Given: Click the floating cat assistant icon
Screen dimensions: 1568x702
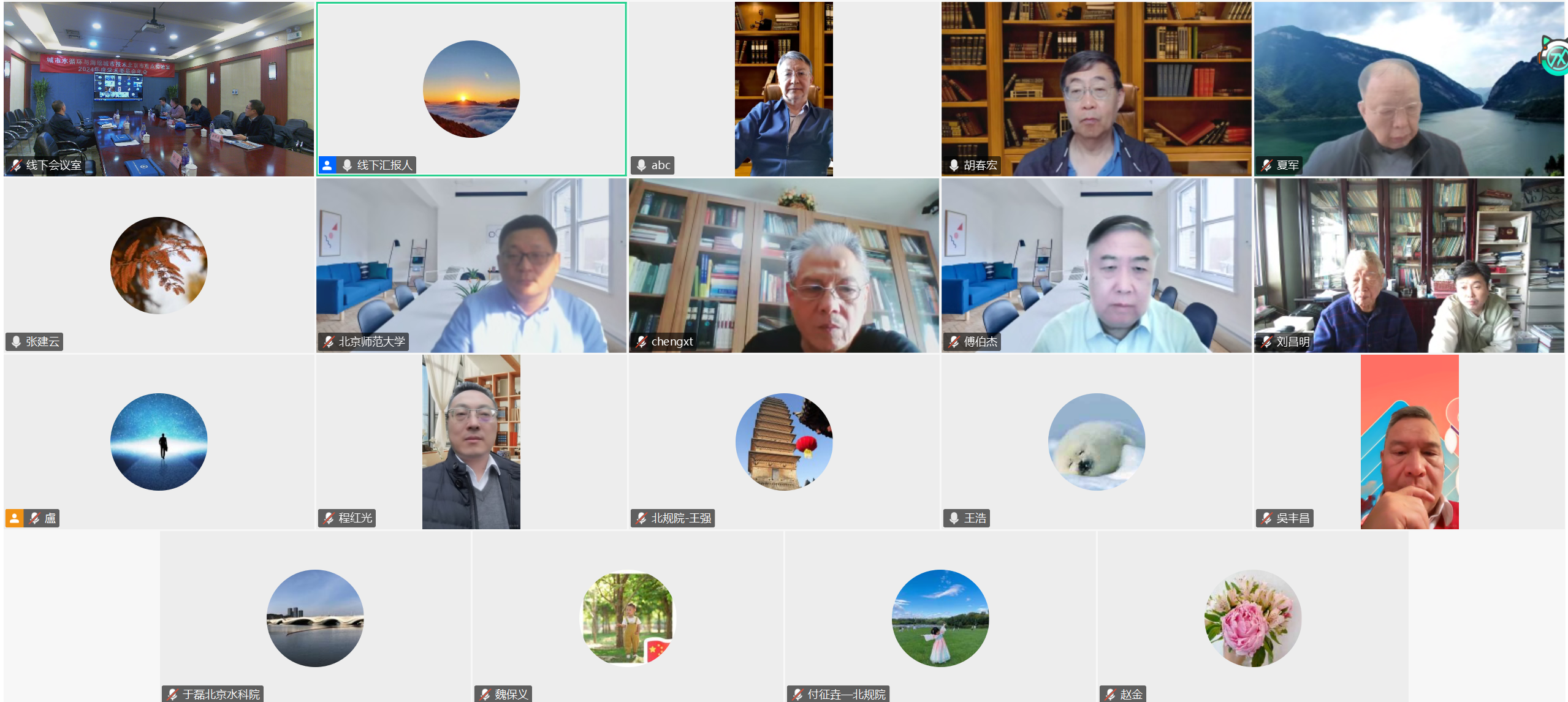Looking at the screenshot, I should click(x=1556, y=58).
